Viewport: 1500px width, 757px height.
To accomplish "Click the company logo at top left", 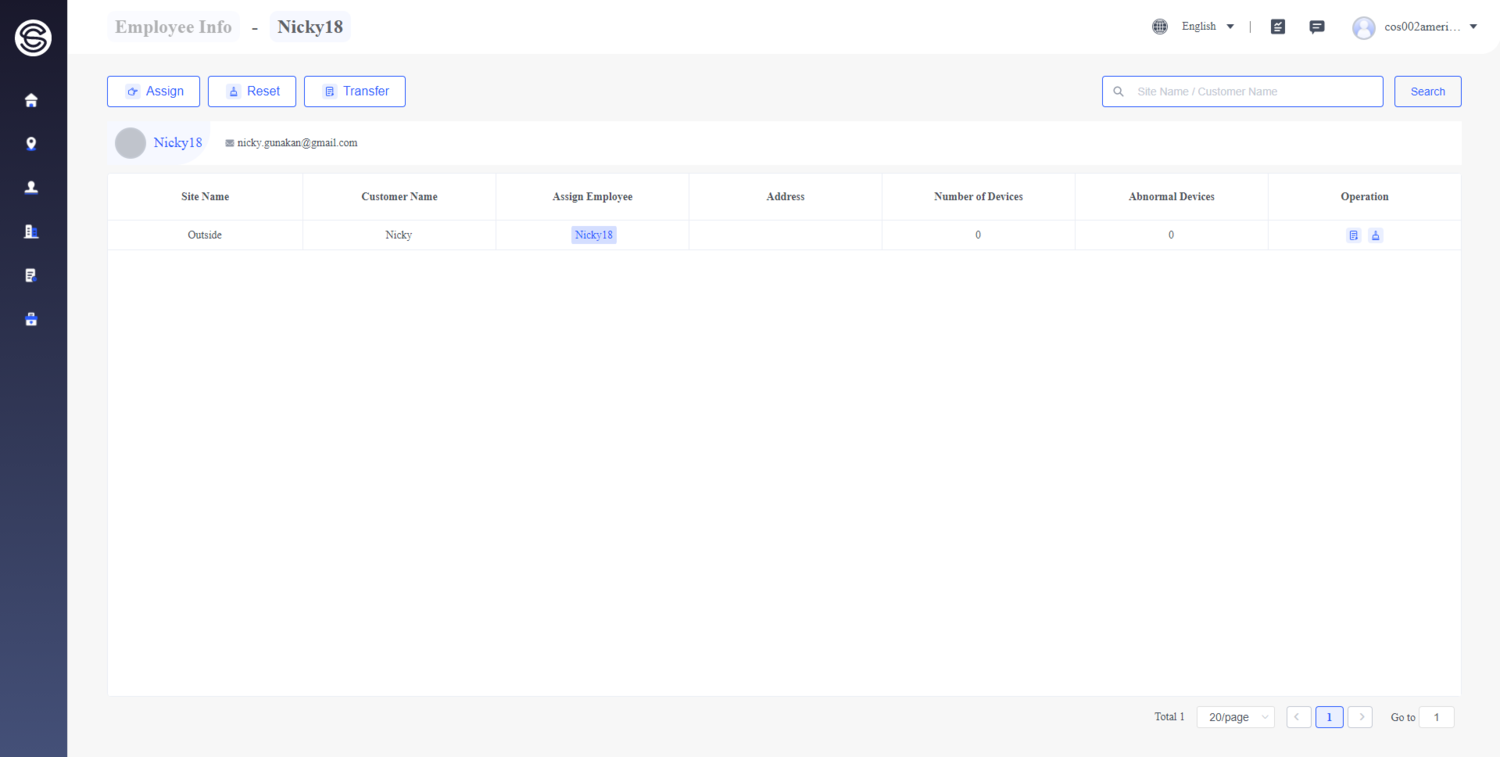I will click(33, 38).
